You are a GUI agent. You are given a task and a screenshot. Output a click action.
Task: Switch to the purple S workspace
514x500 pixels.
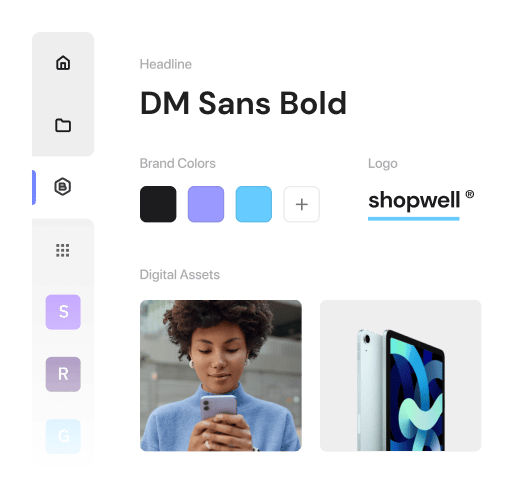click(63, 312)
